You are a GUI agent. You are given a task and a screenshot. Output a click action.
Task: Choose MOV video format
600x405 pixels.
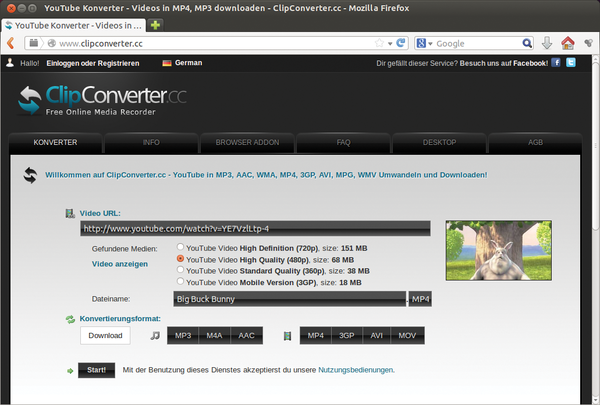point(407,336)
